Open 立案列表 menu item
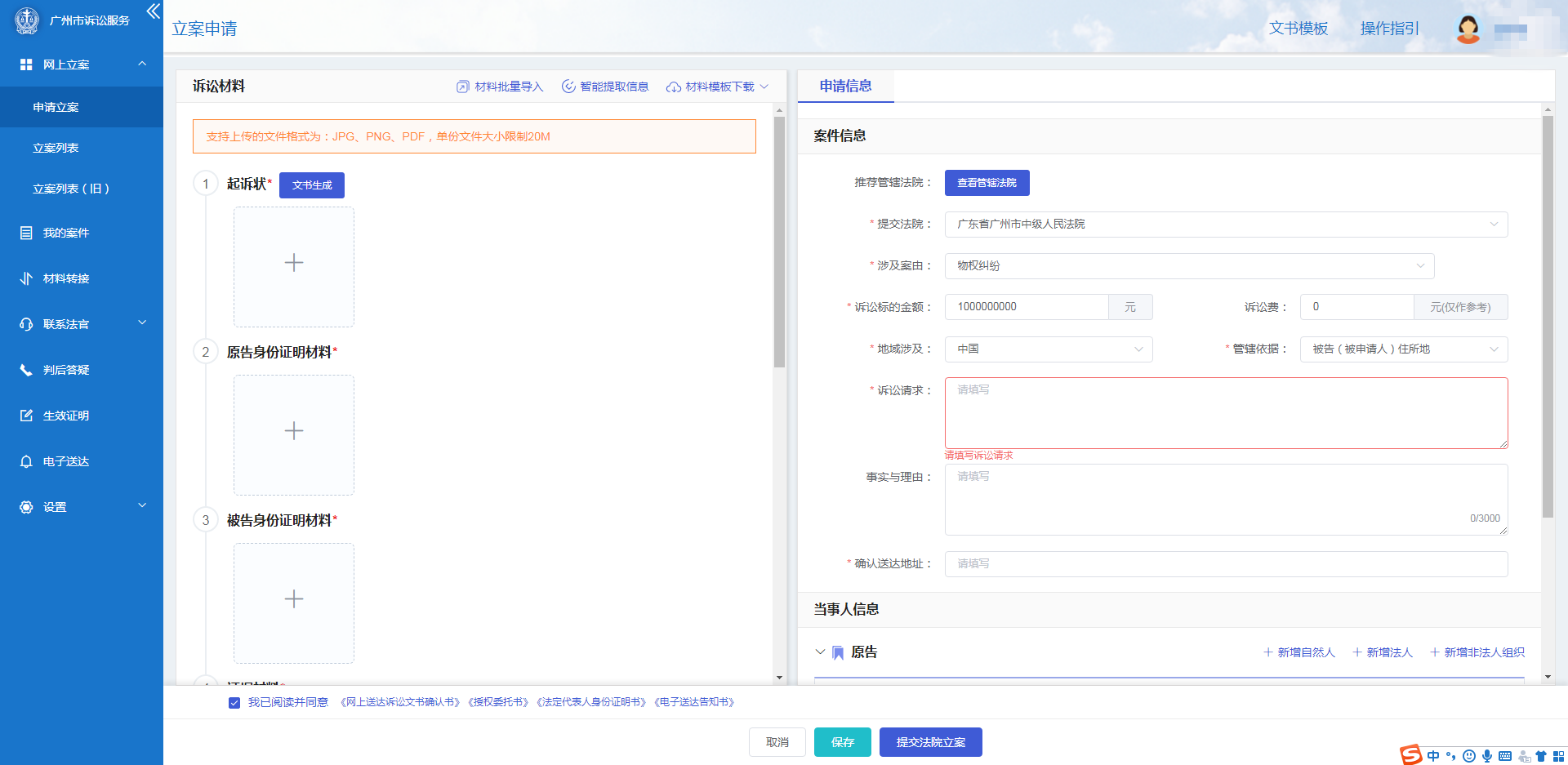This screenshot has width=1568, height=765. tap(82, 148)
